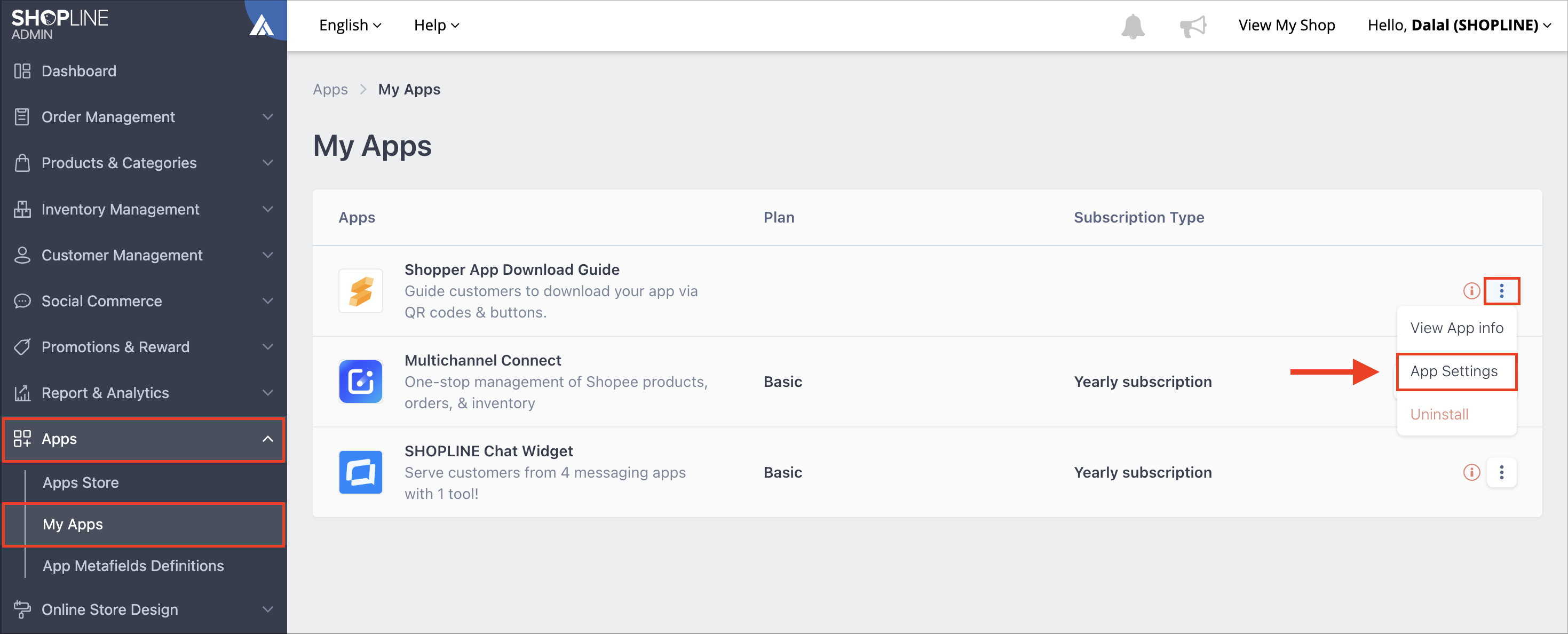Open My Apps in sidebar
The height and width of the screenshot is (634, 1568).
point(144,525)
